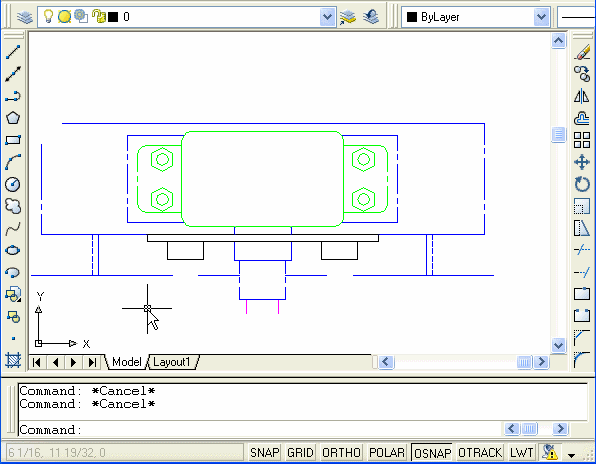Switch to the Layout1 tab
The image size is (596, 464).
pyautogui.click(x=172, y=362)
